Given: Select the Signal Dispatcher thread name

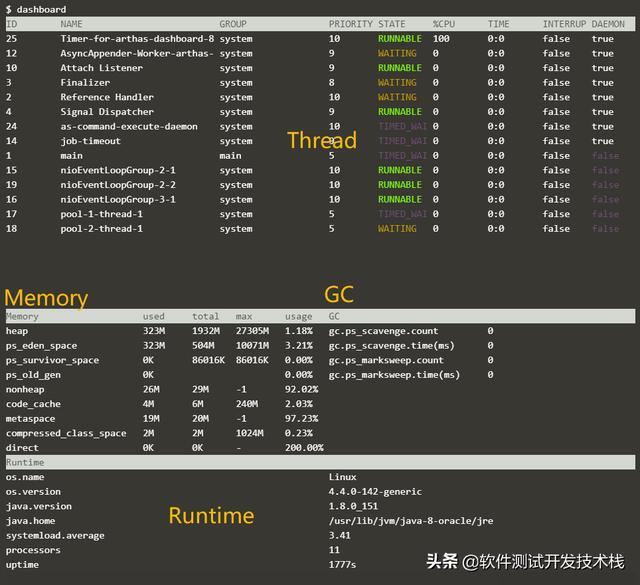Looking at the screenshot, I should click(107, 112).
